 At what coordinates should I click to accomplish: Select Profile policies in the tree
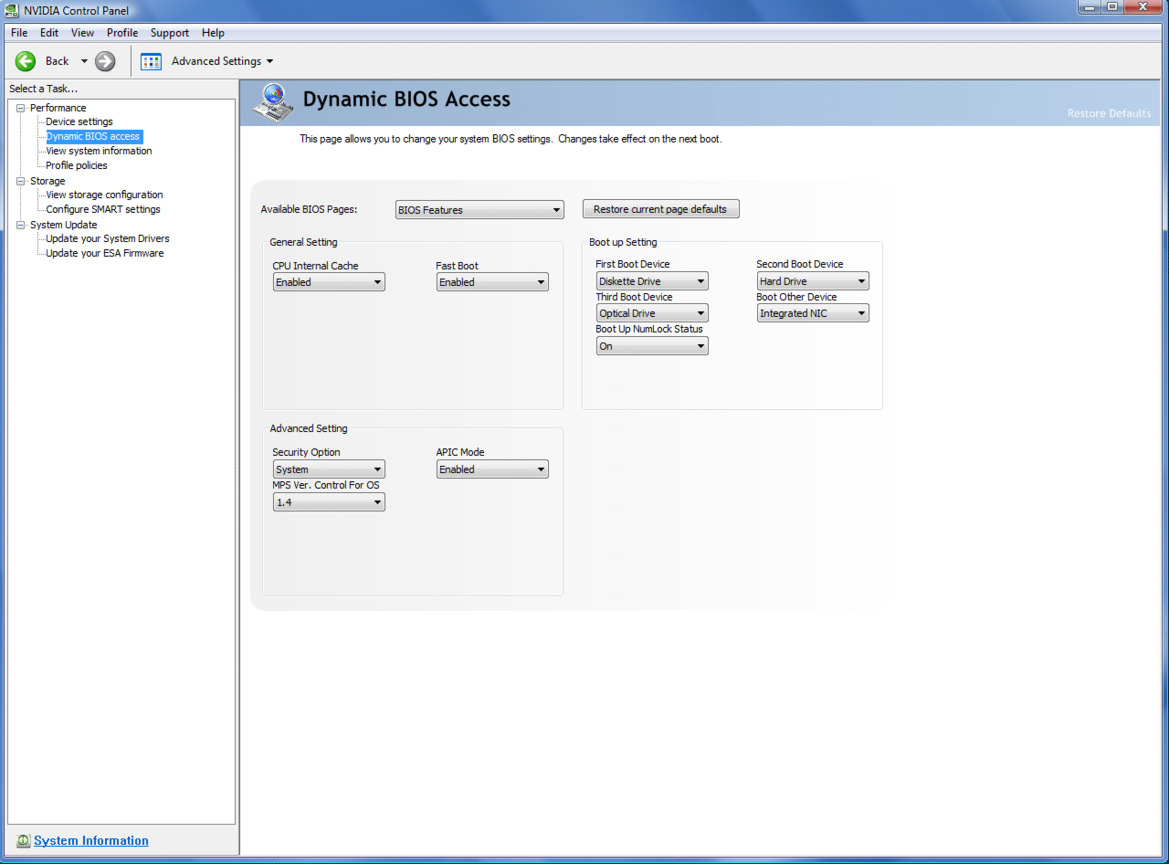(76, 165)
